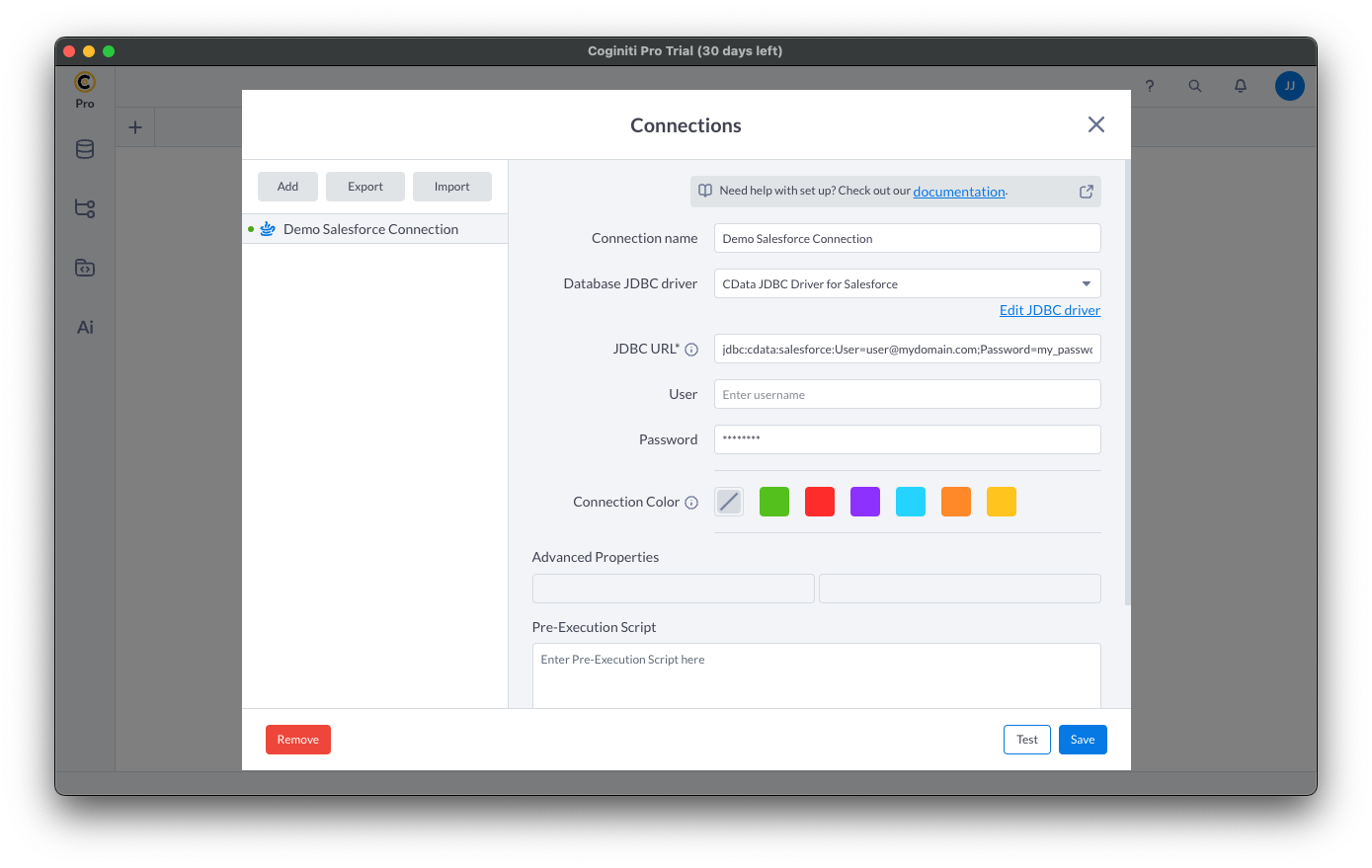Viewport: 1372px width, 868px height.
Task: Click the Edit JDBC driver link
Action: pyautogui.click(x=1049, y=310)
